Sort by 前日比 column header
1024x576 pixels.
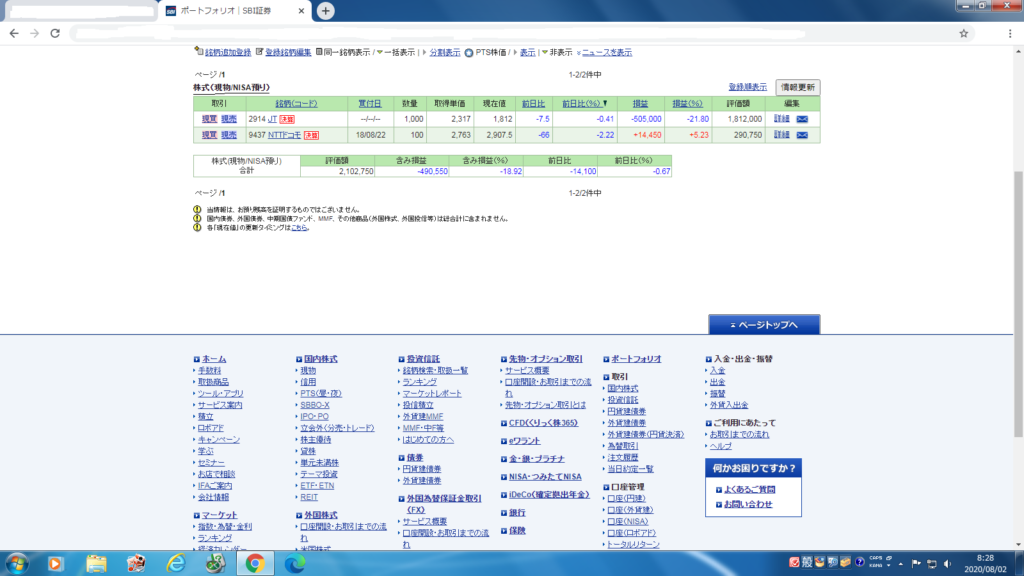533,103
